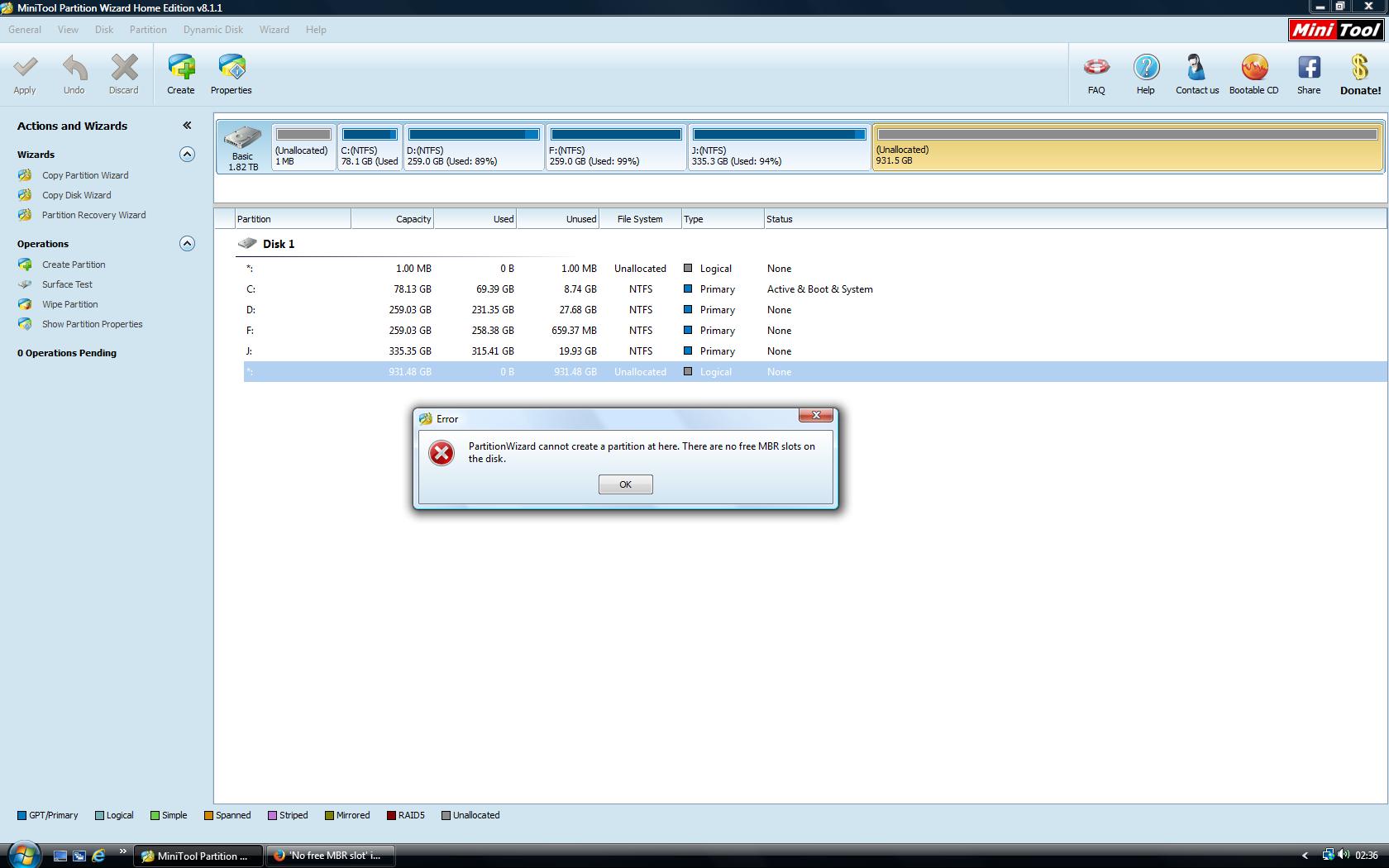Click the Contact us icon

pyautogui.click(x=1196, y=67)
